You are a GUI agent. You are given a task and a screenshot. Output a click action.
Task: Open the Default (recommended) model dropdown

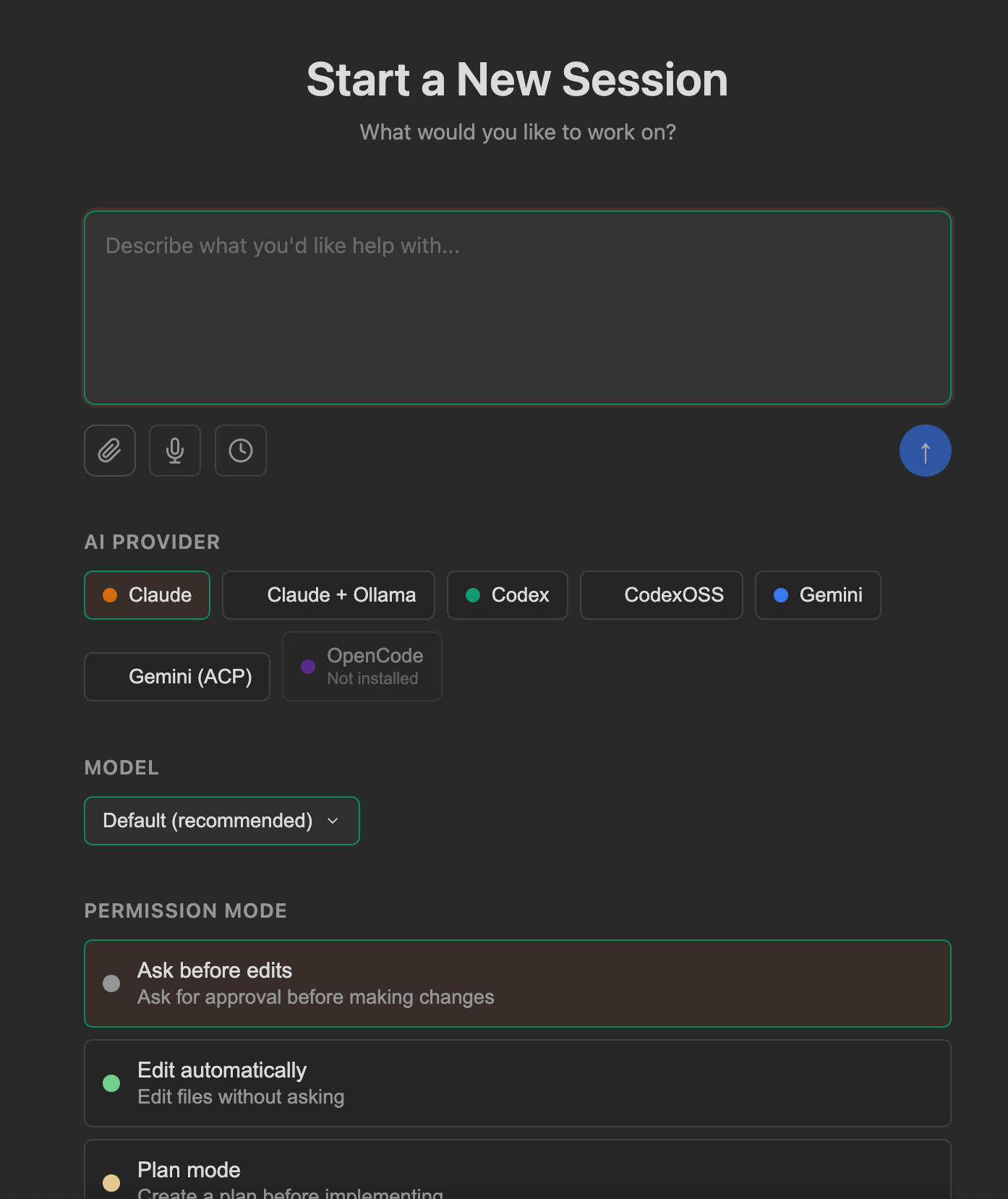click(x=222, y=821)
